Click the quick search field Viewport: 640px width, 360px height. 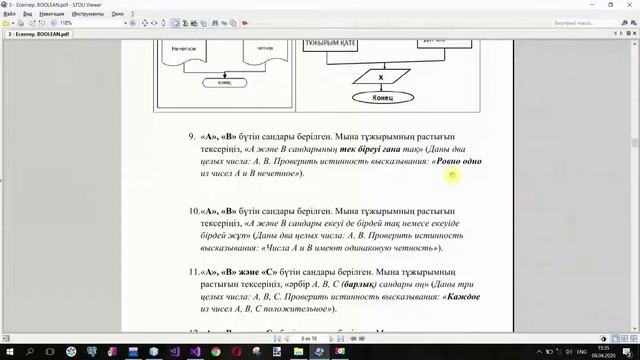coord(585,23)
